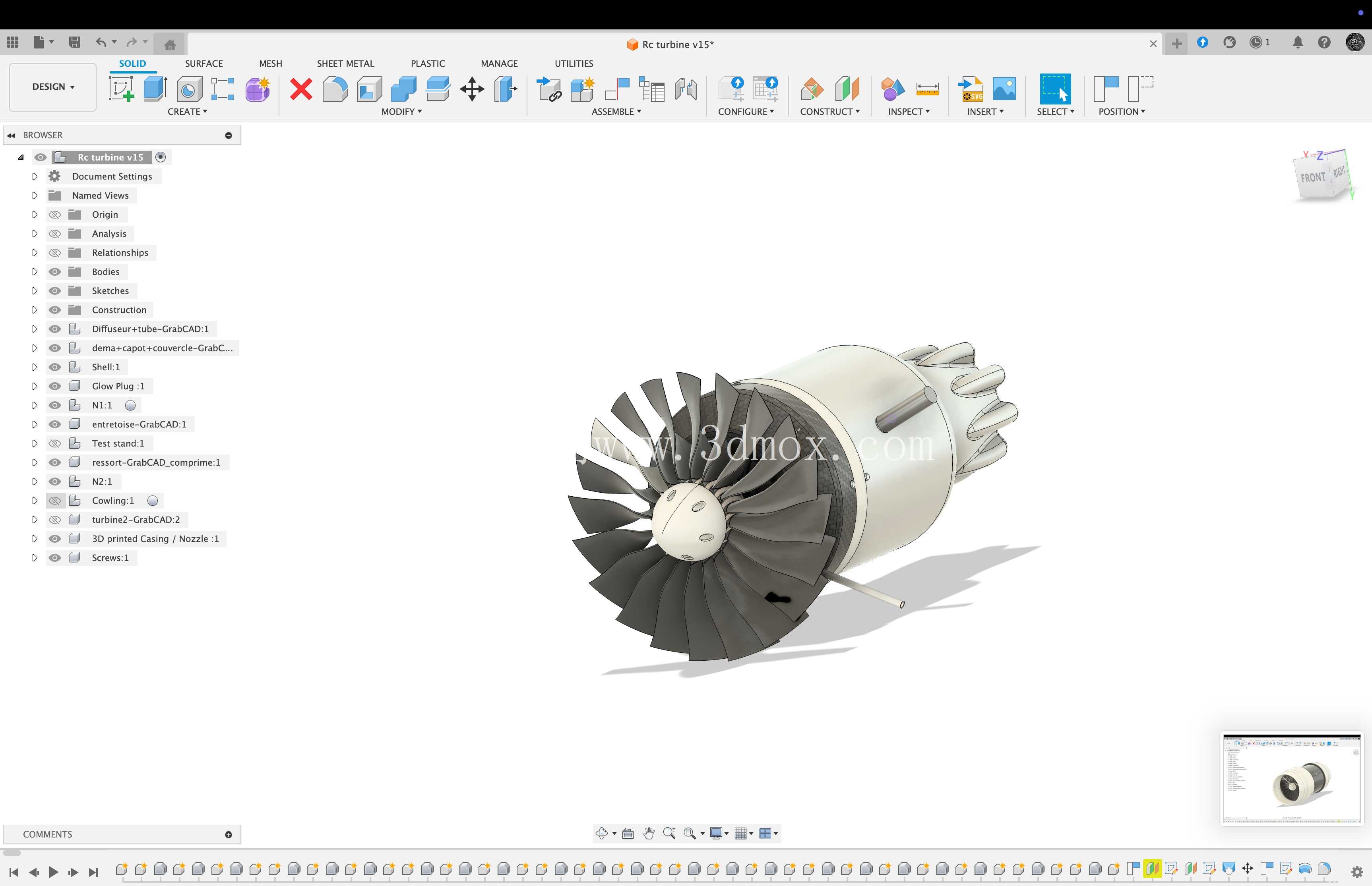Select the Insert Component link icon

(x=549, y=89)
